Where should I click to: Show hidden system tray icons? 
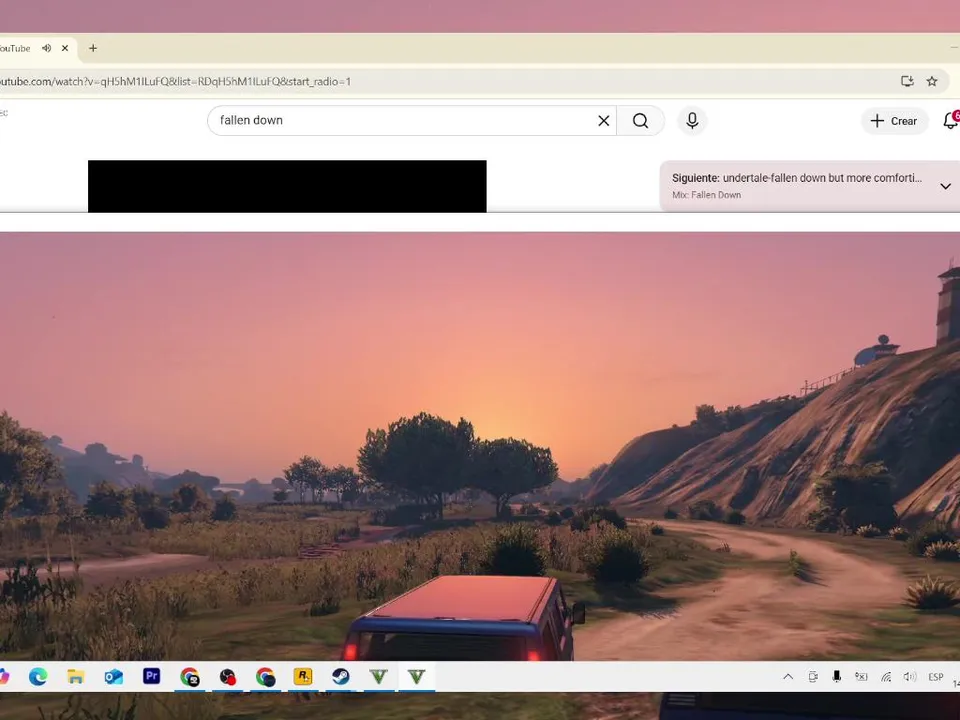789,677
